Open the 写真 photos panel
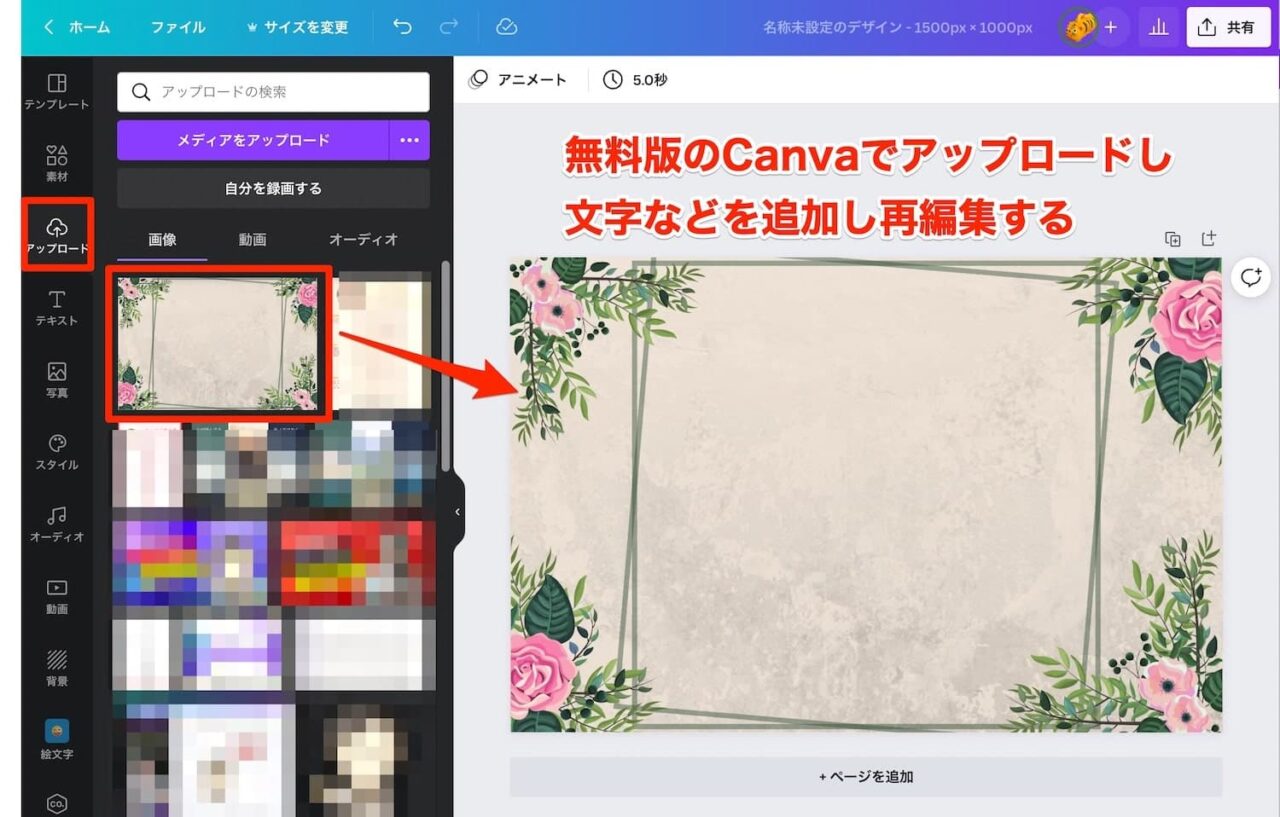Image resolution: width=1280 pixels, height=817 pixels. tap(57, 379)
